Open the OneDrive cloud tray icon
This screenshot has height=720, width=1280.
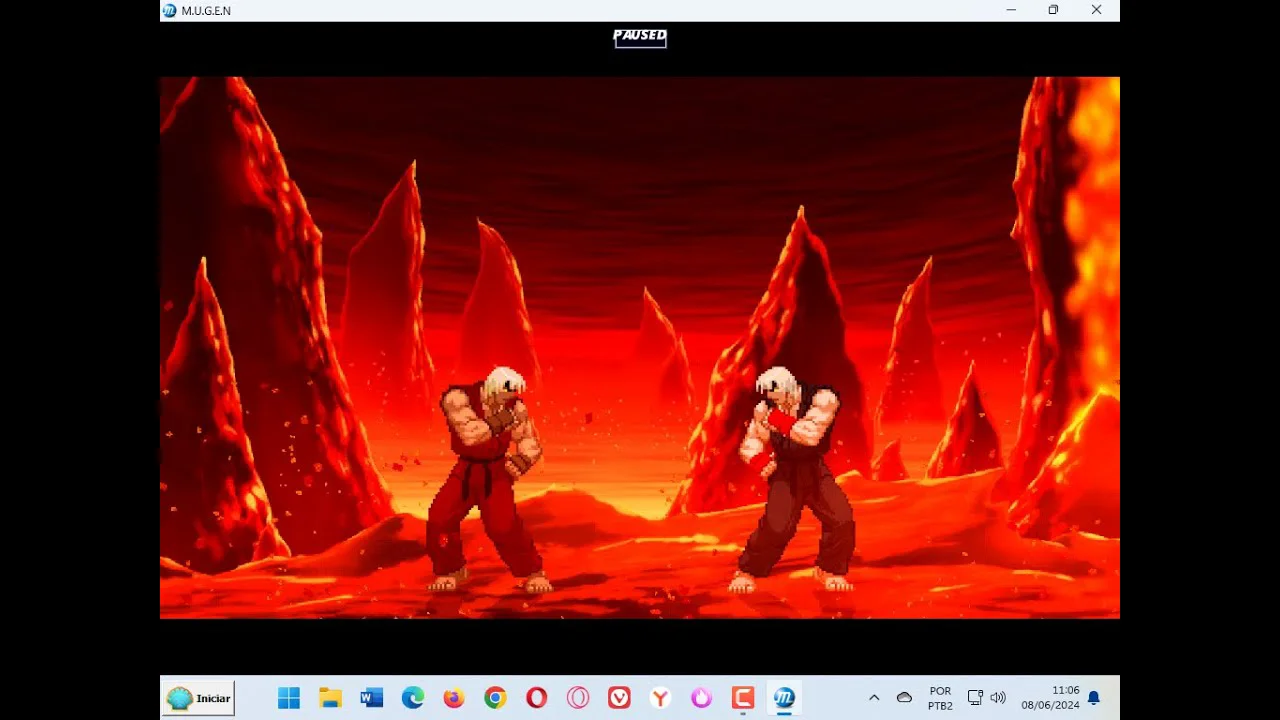pos(904,698)
